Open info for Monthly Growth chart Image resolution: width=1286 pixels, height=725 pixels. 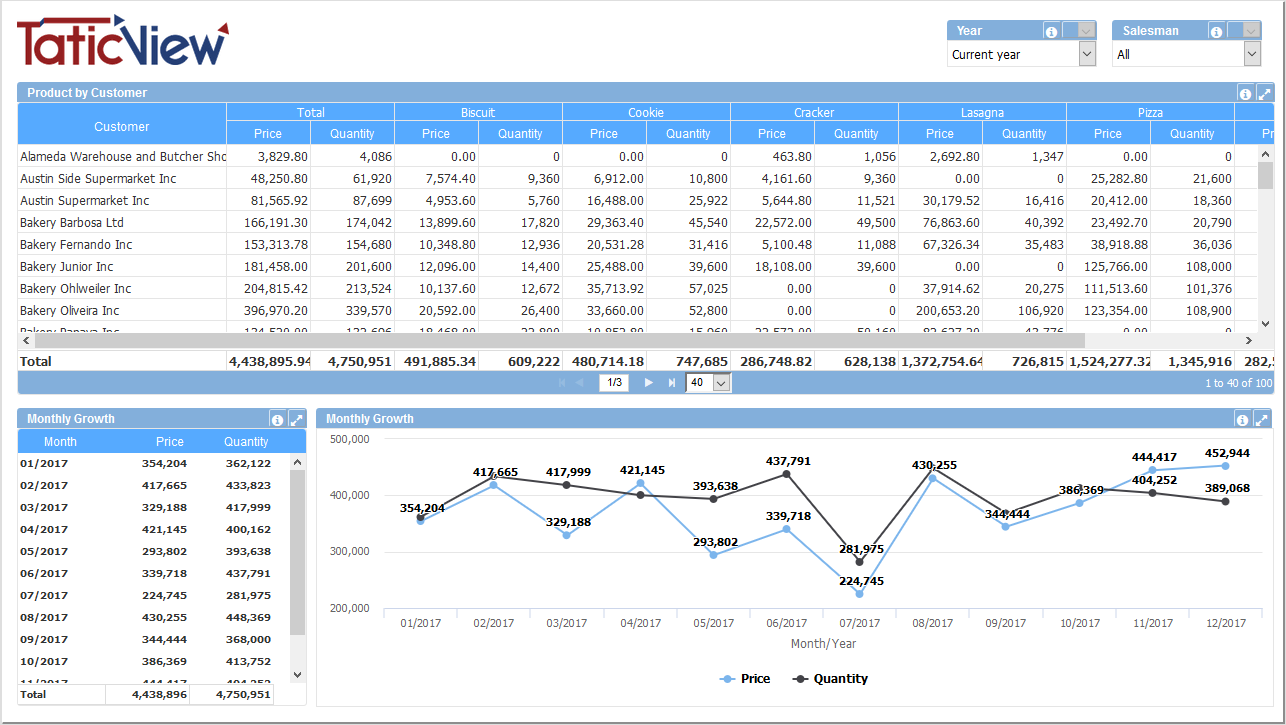1243,420
